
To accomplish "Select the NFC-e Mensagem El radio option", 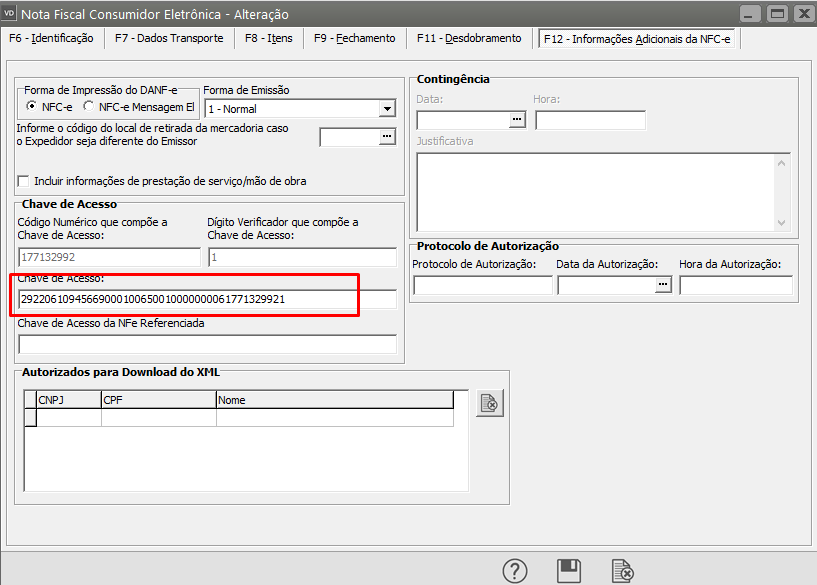I will pos(89,106).
